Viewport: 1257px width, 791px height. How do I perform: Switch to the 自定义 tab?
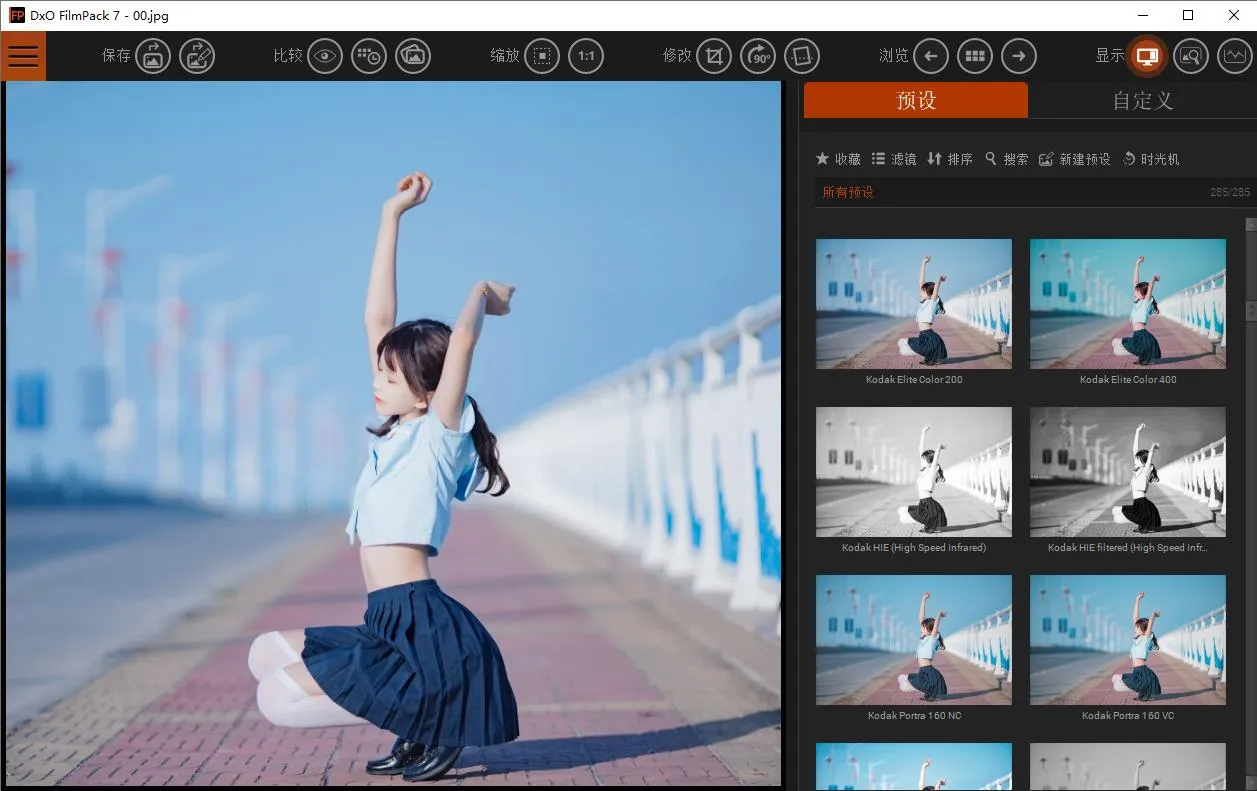coord(1142,101)
